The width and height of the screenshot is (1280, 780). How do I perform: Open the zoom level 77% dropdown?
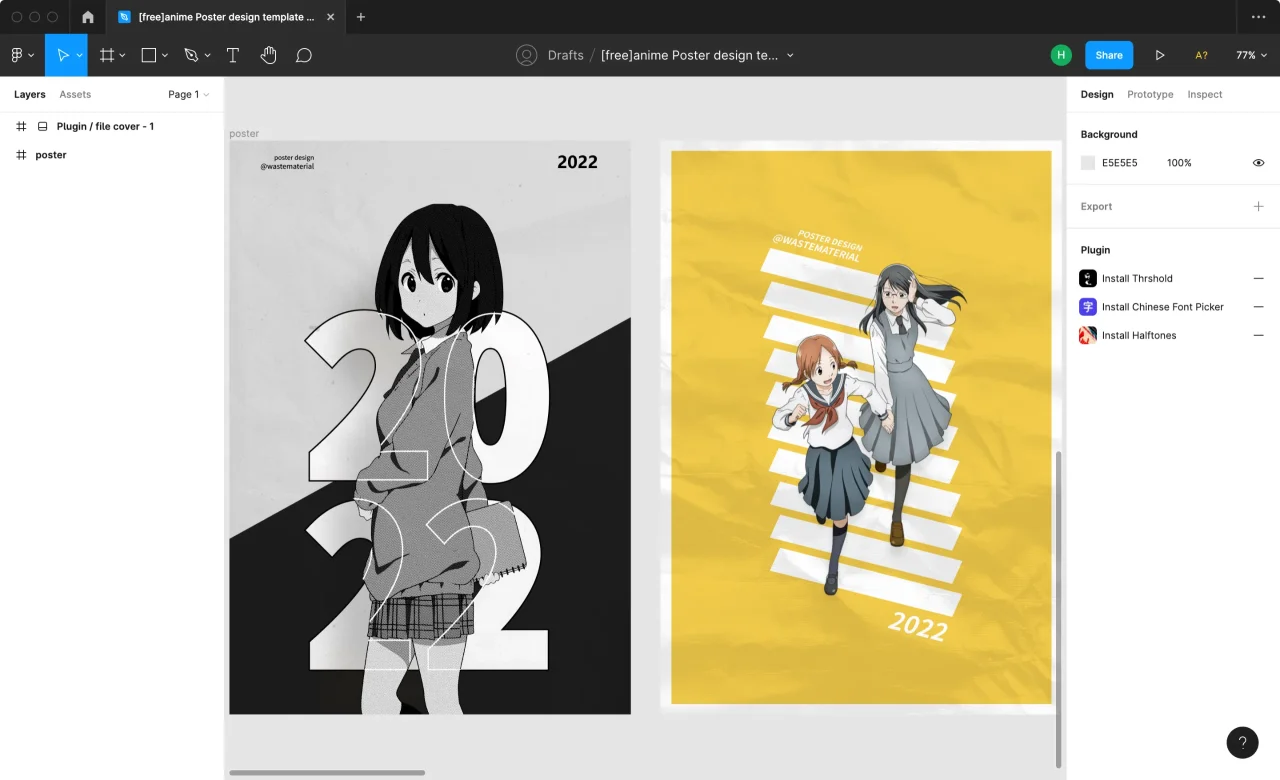1251,55
